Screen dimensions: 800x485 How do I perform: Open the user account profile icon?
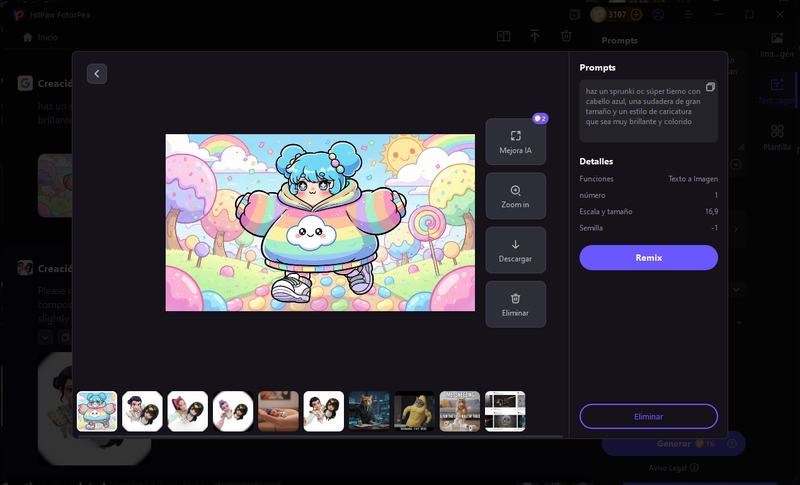point(657,15)
